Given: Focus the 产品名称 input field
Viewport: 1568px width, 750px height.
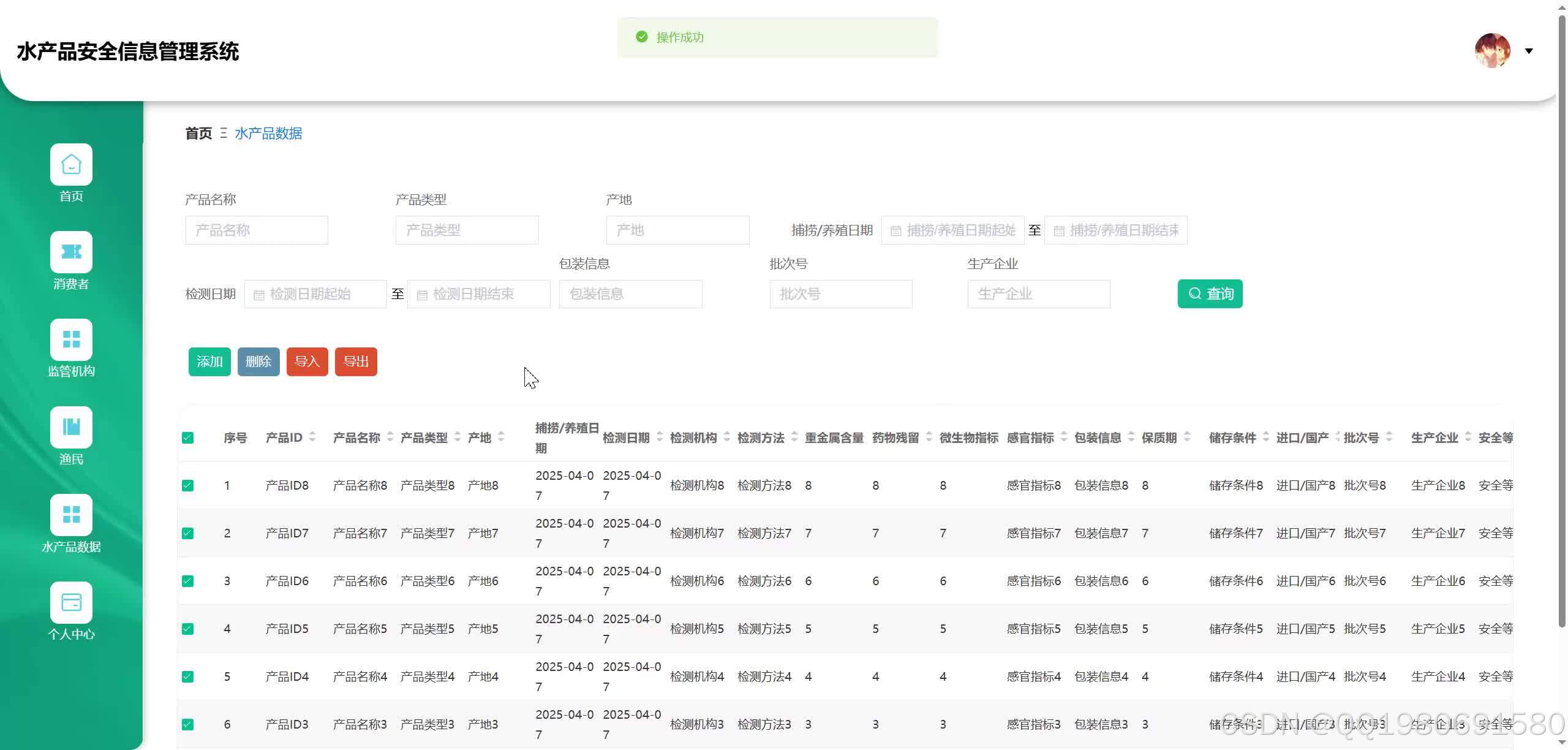Looking at the screenshot, I should tap(257, 230).
